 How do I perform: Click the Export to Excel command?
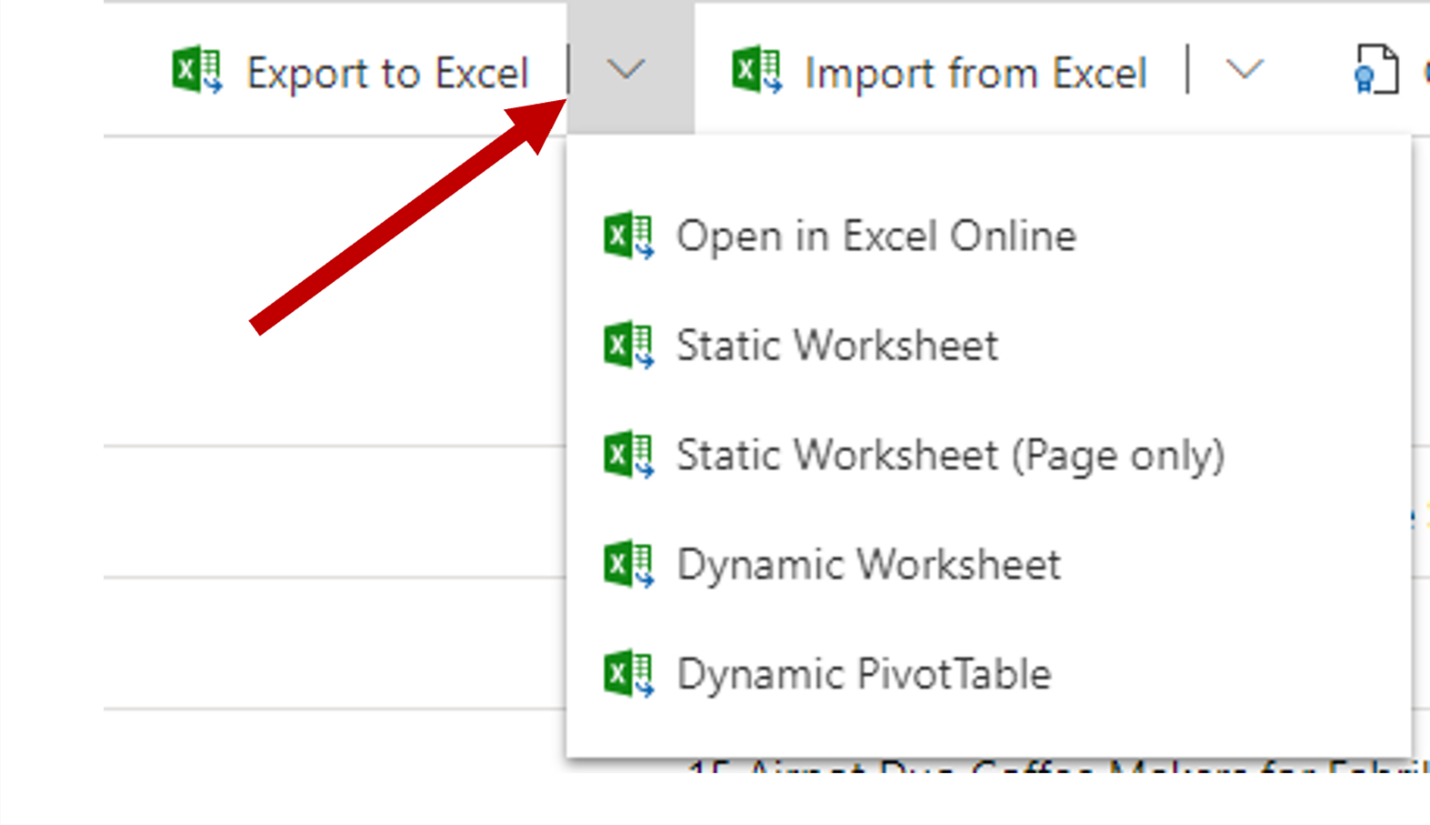click(389, 71)
